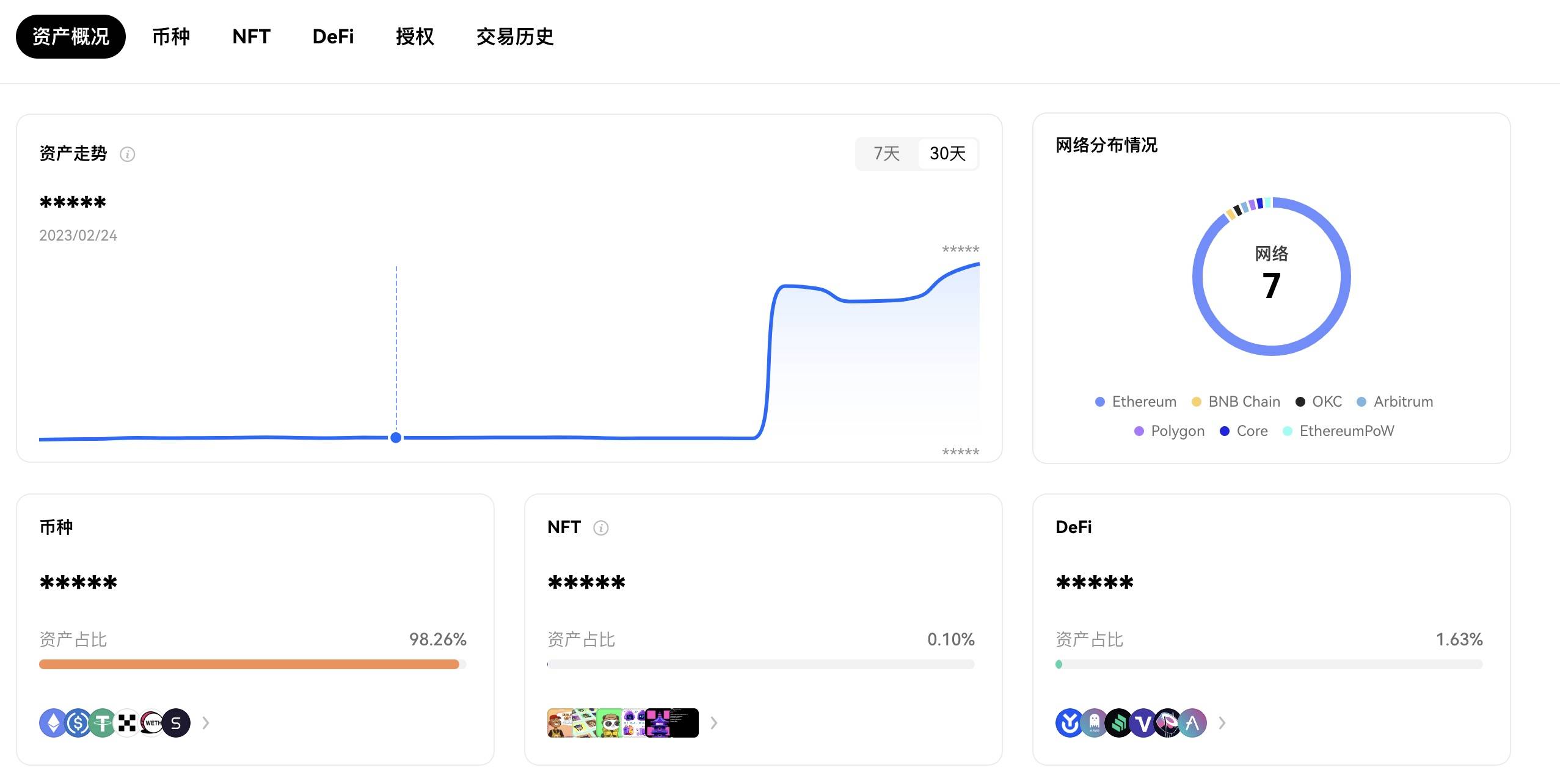Click the 98.26% asset proportion progress bar
1560x784 pixels.
249,664
